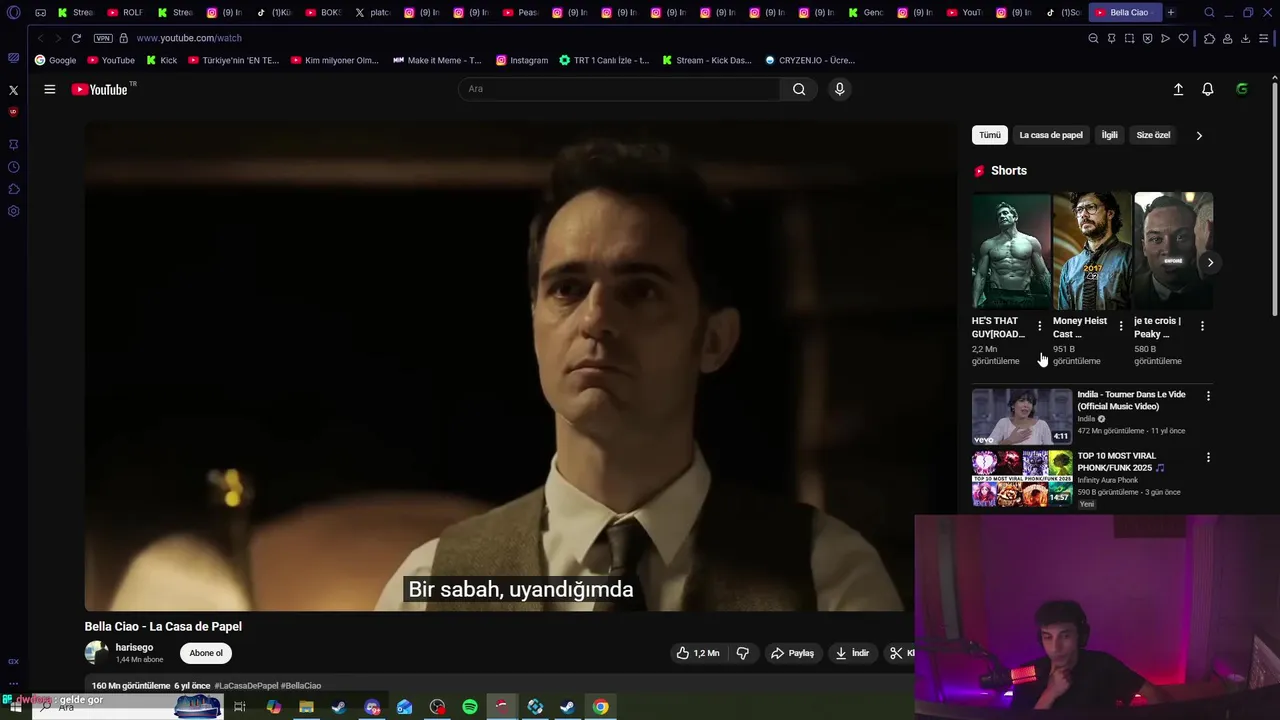Open more options for Indila video
The image size is (1280, 720).
1208,396
